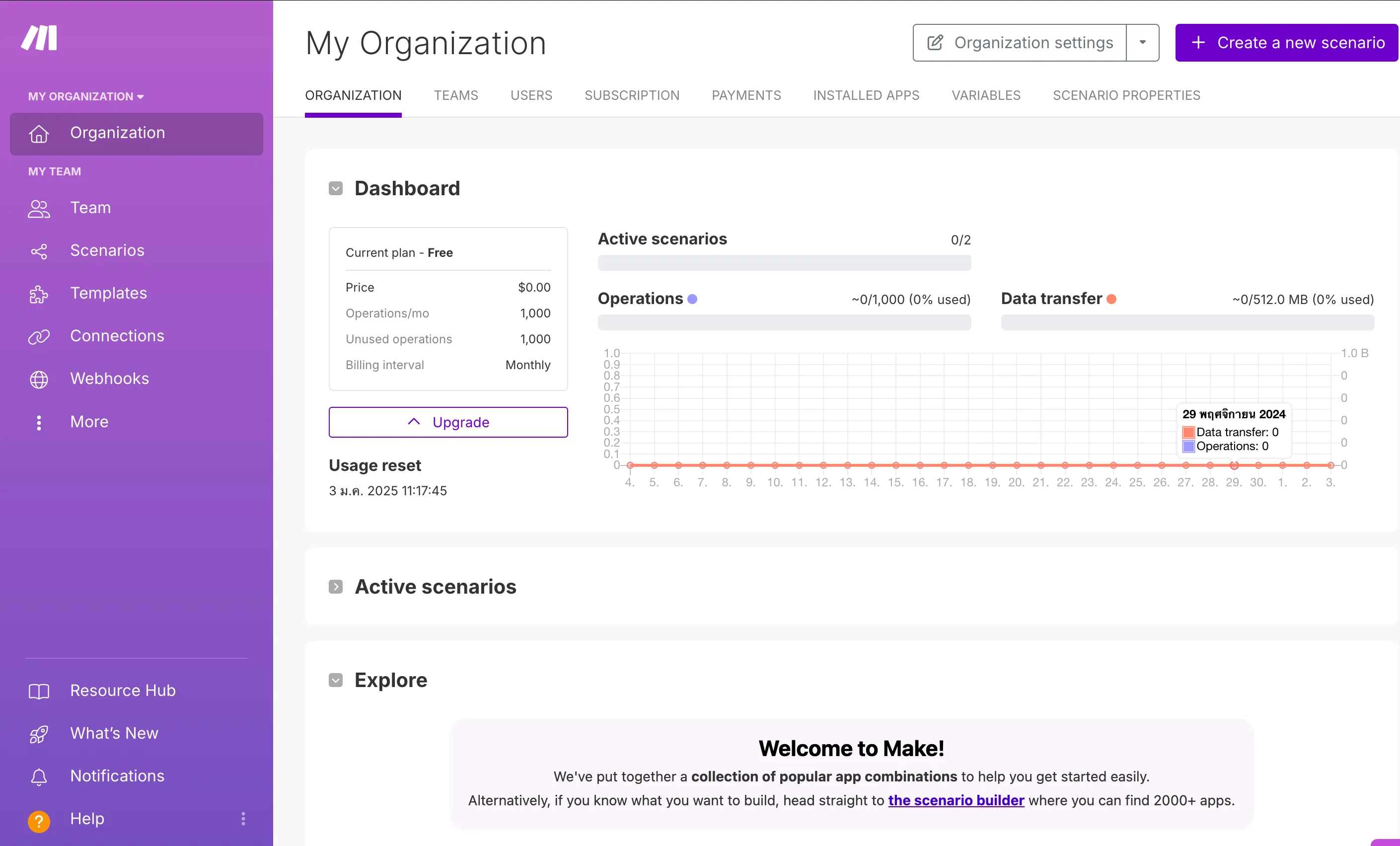The height and width of the screenshot is (846, 1400).
Task: Click the Data transfer usage progress bar
Action: coord(1187,322)
